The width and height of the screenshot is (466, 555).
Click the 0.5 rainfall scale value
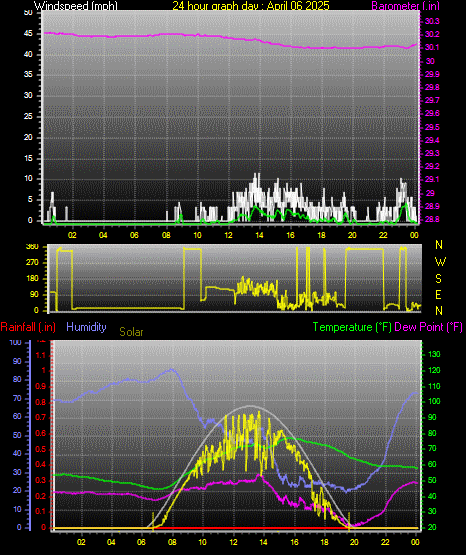click(41, 449)
